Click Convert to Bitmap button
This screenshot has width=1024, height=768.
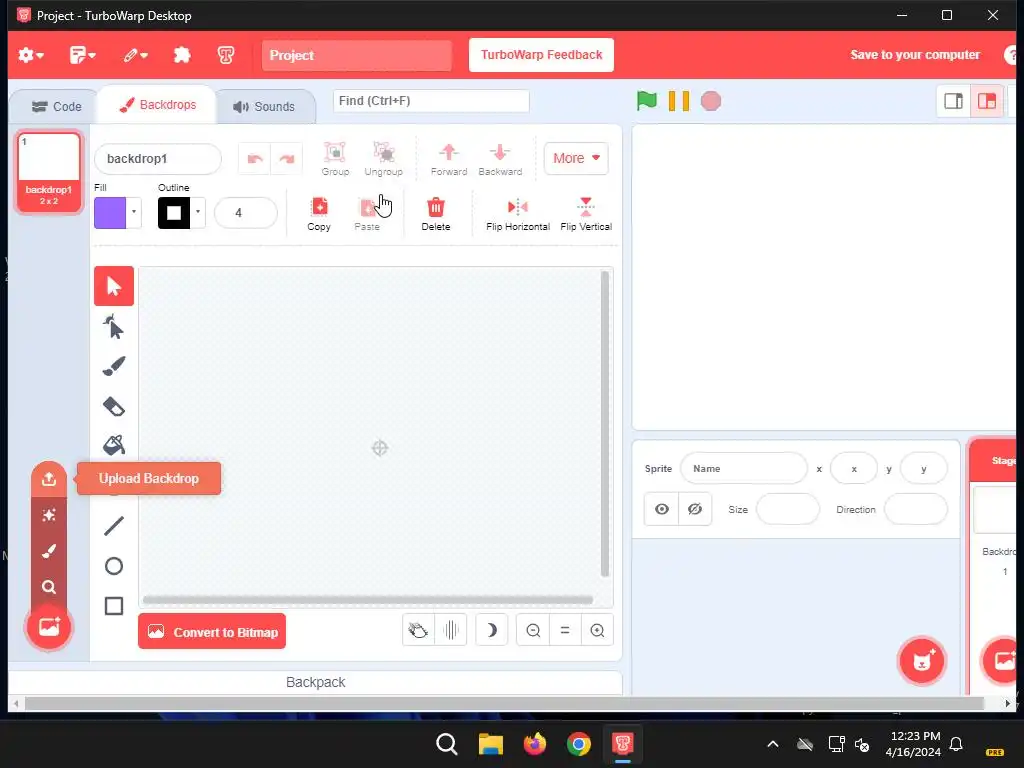tap(212, 632)
